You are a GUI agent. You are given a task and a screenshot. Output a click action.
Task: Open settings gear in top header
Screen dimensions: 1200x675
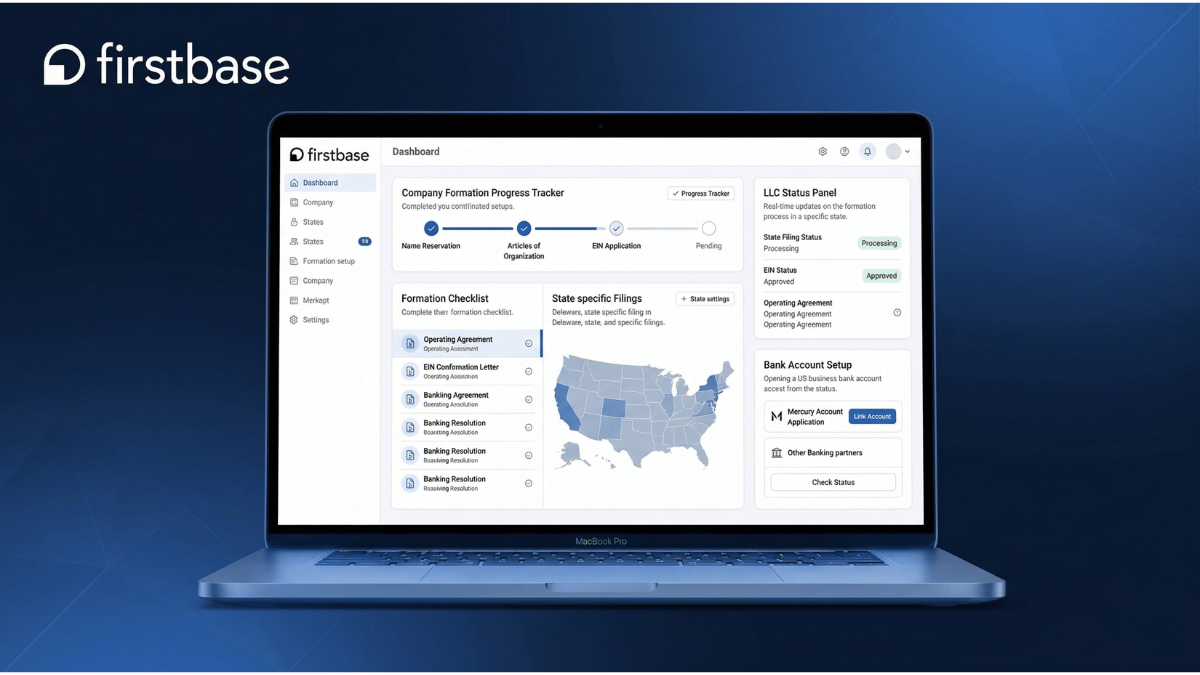[x=823, y=152]
